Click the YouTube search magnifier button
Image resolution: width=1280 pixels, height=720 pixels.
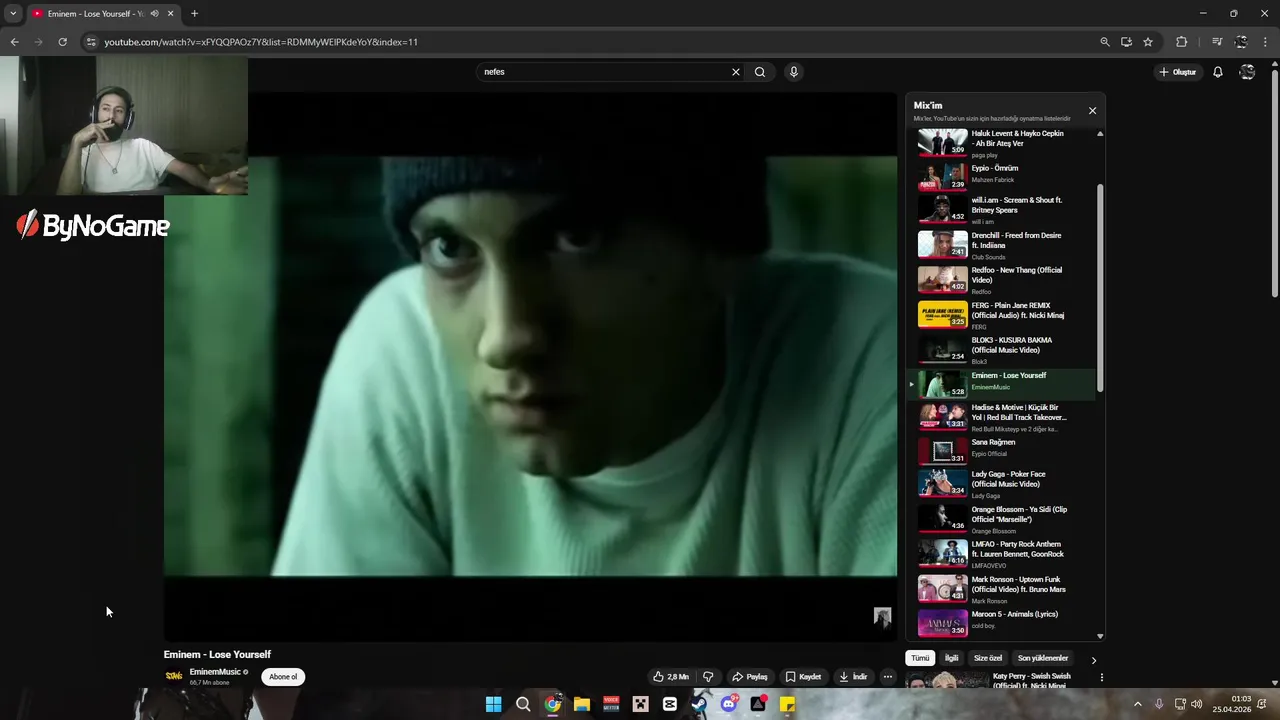pos(760,72)
